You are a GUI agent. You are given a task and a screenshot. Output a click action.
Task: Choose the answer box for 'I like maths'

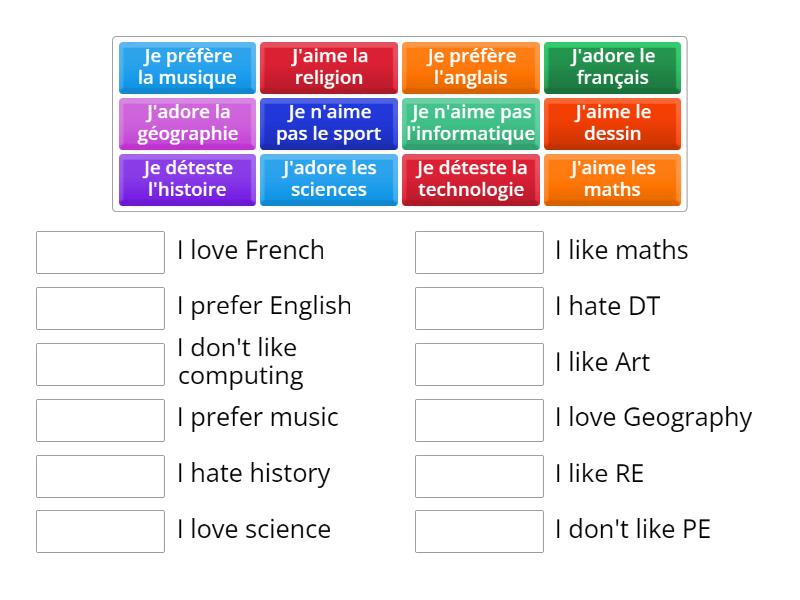pyautogui.click(x=479, y=253)
